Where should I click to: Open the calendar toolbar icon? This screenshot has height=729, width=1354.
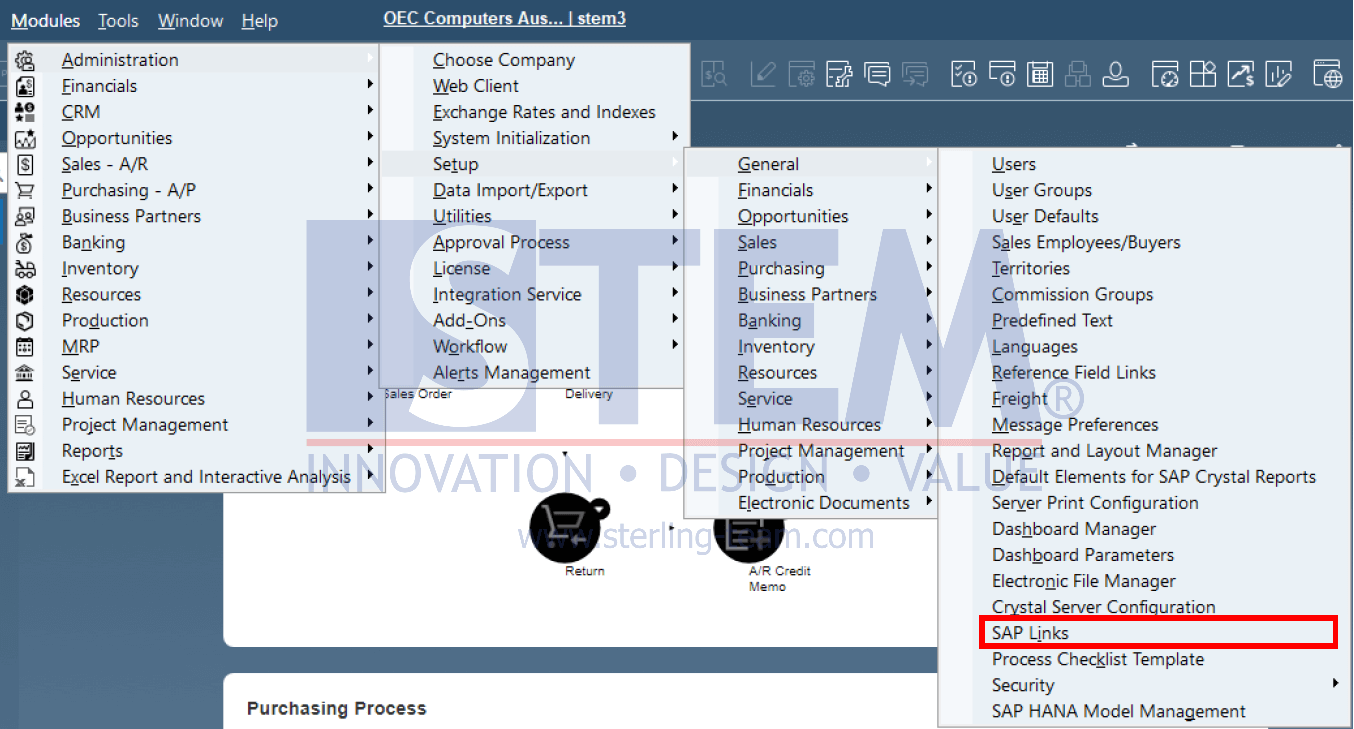pyautogui.click(x=1040, y=74)
